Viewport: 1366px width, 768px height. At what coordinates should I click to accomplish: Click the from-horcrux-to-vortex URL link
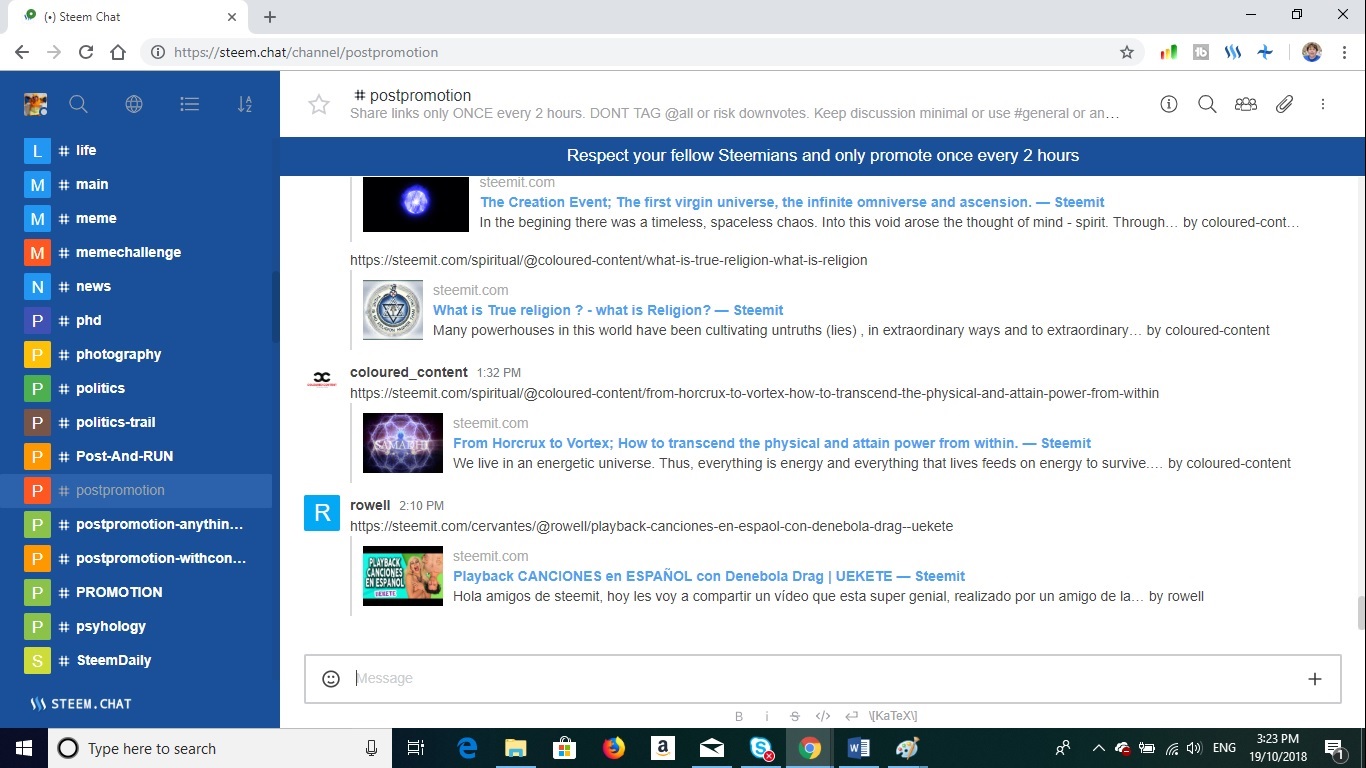(x=754, y=393)
